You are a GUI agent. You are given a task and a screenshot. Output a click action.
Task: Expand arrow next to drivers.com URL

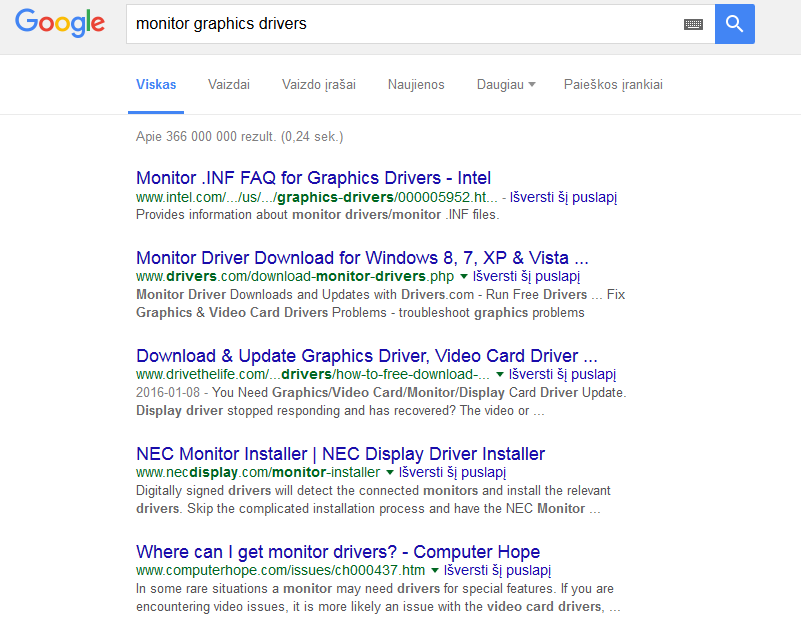(464, 277)
